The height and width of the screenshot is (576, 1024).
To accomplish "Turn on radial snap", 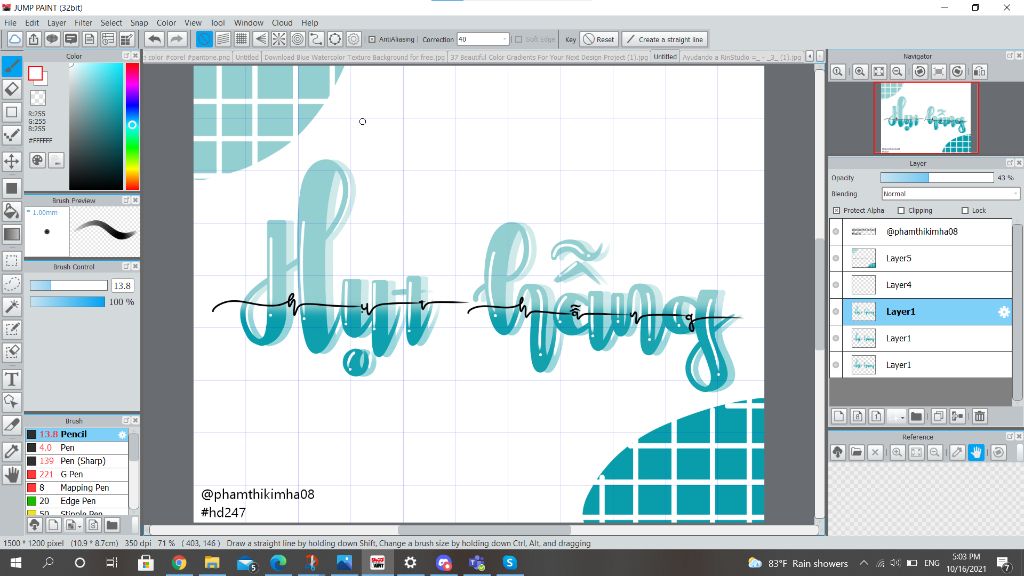I will 279,39.
